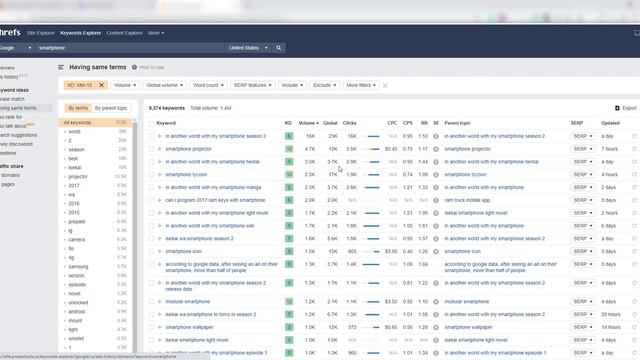Click the search magnifier button
The image size is (640, 360).
coord(279,48)
